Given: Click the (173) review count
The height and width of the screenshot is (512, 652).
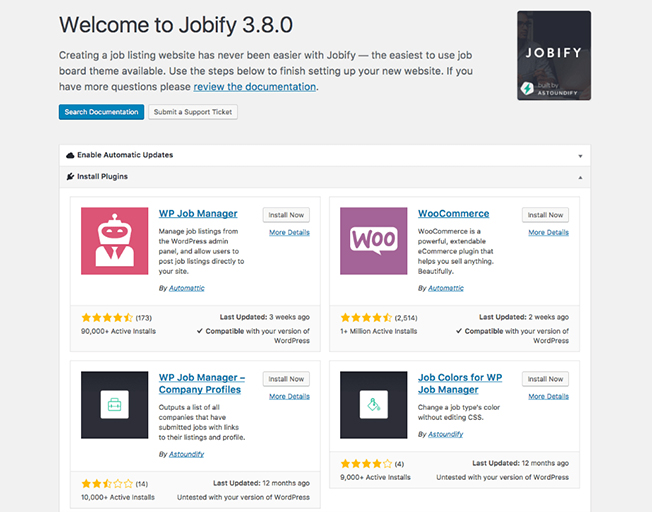Looking at the screenshot, I should tap(143, 318).
